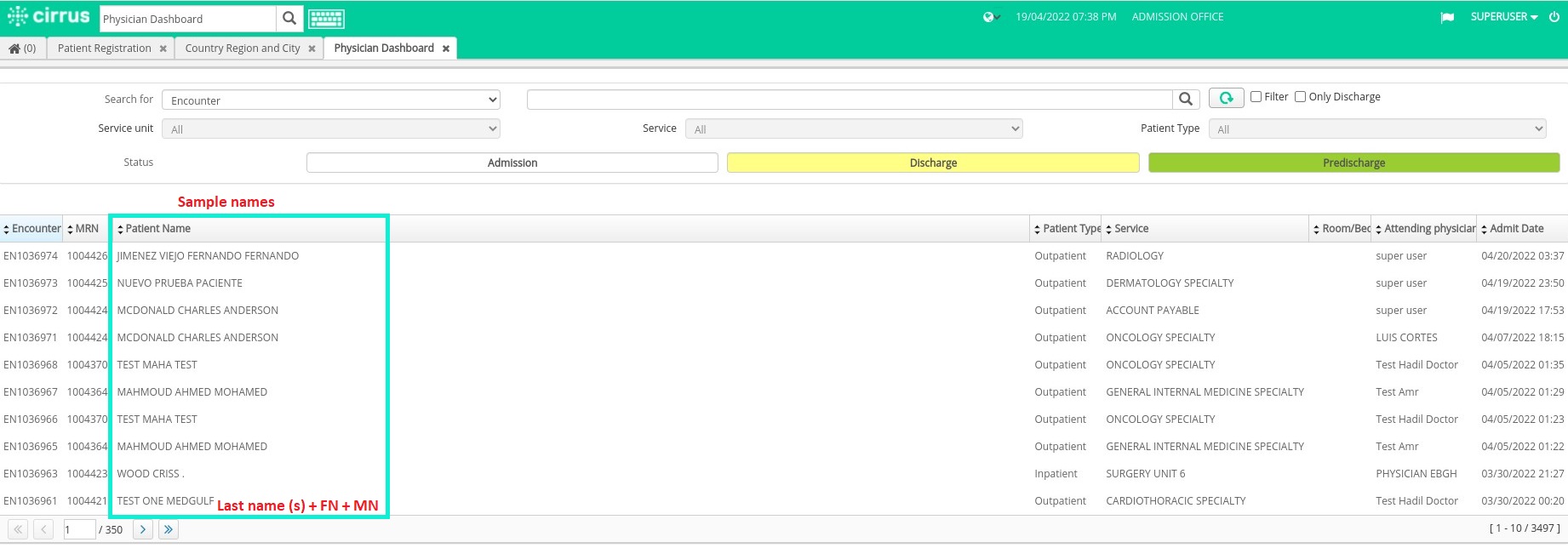1568x548 pixels.
Task: Switch to Country Region and City tab
Action: point(243,49)
